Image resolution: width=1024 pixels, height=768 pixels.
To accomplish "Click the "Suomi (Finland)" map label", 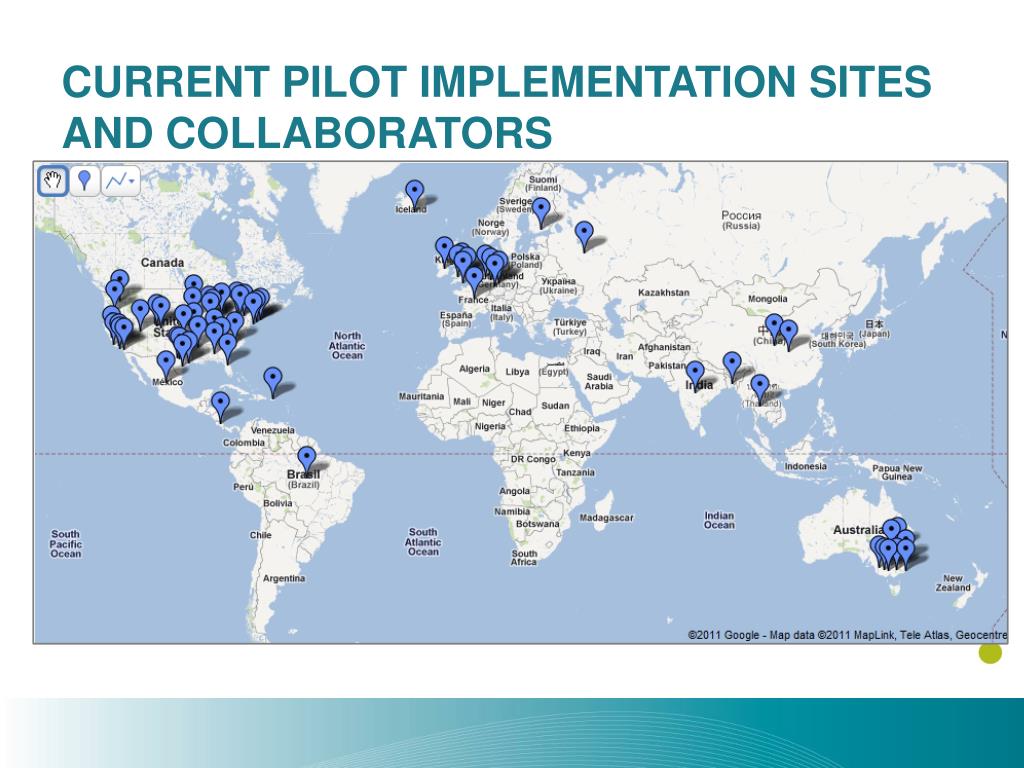I will (543, 184).
